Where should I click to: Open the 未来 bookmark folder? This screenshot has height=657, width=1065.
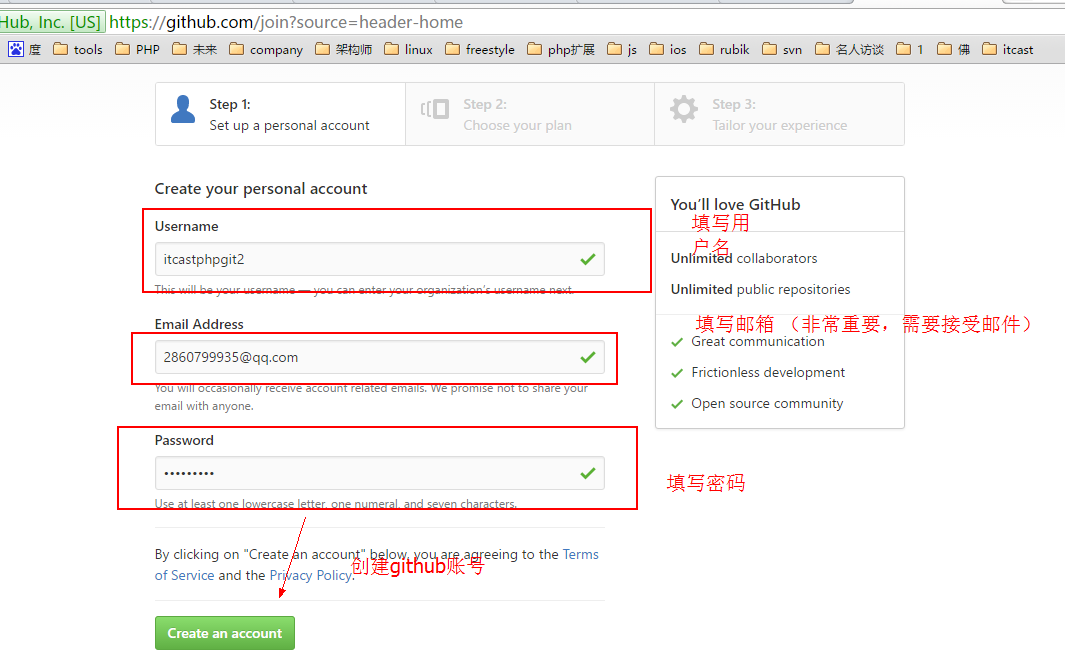tap(195, 50)
